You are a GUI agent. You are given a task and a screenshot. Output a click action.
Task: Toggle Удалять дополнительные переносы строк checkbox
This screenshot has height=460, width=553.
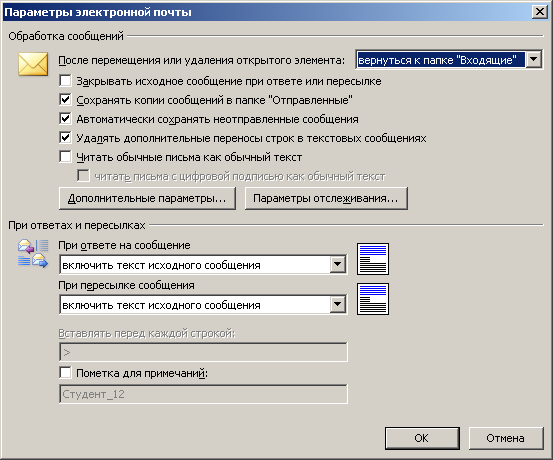coord(66,138)
